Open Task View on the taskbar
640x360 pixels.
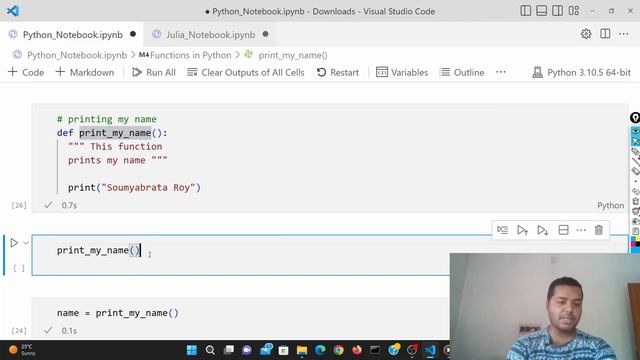point(229,350)
